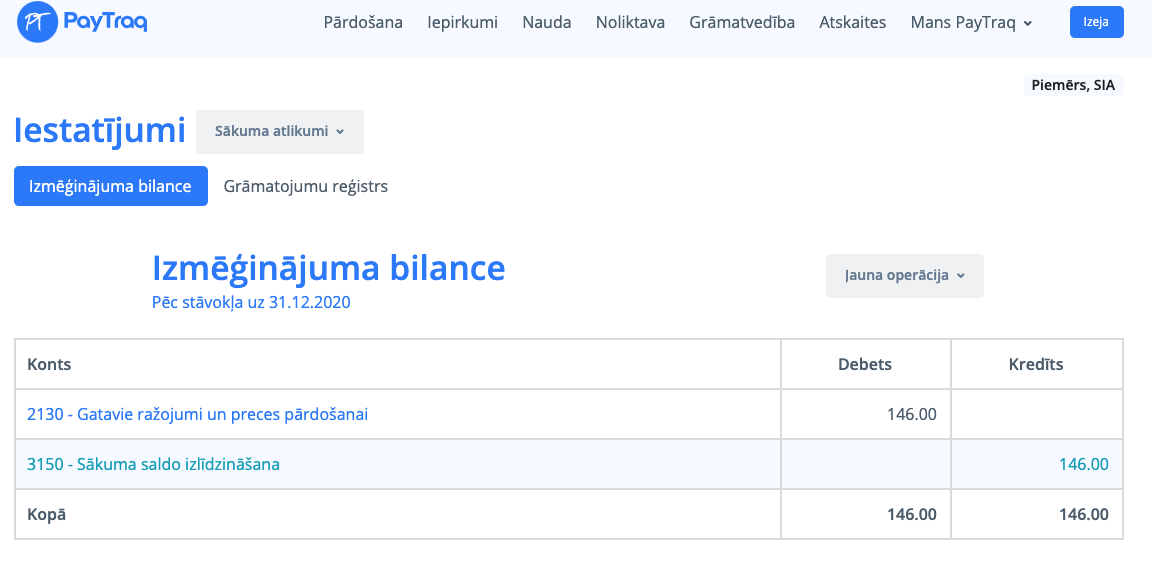Viewport: 1152px width, 568px height.
Task: Click the Debets column header
Action: (864, 364)
